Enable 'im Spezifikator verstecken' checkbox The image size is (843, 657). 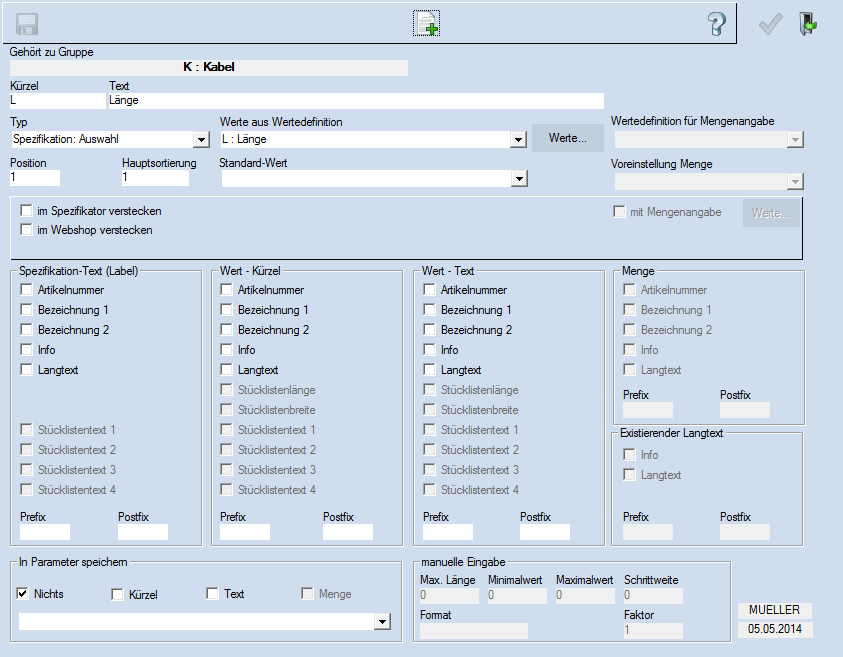[27, 211]
